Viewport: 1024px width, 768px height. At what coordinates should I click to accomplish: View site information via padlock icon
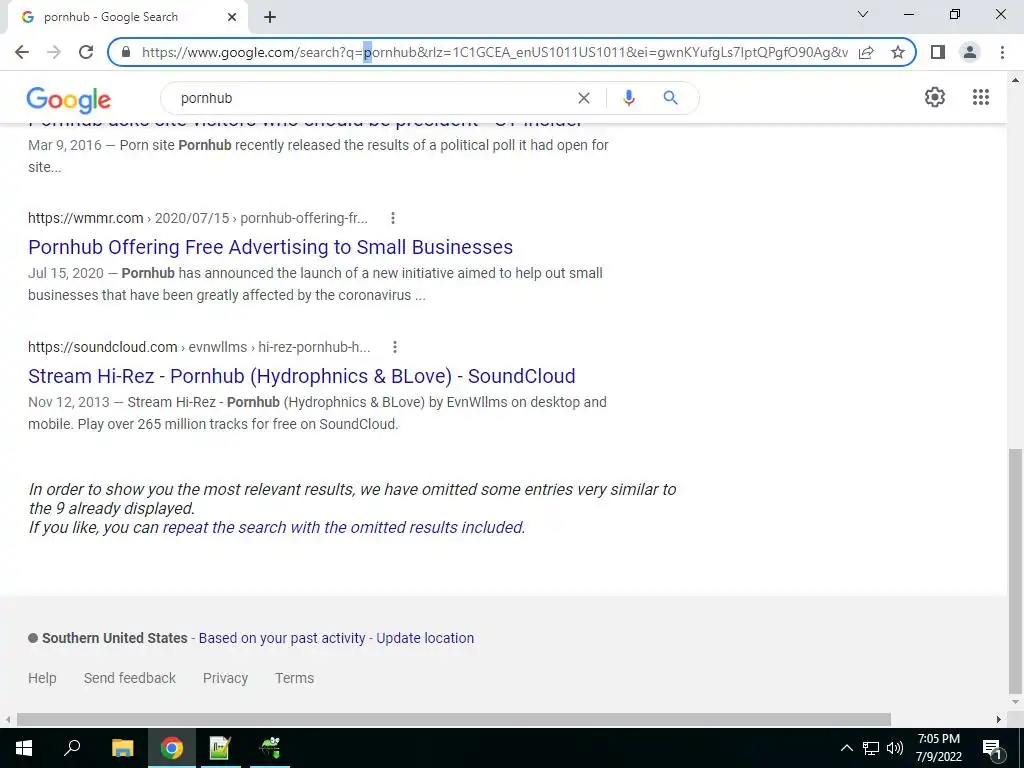pyautogui.click(x=126, y=52)
